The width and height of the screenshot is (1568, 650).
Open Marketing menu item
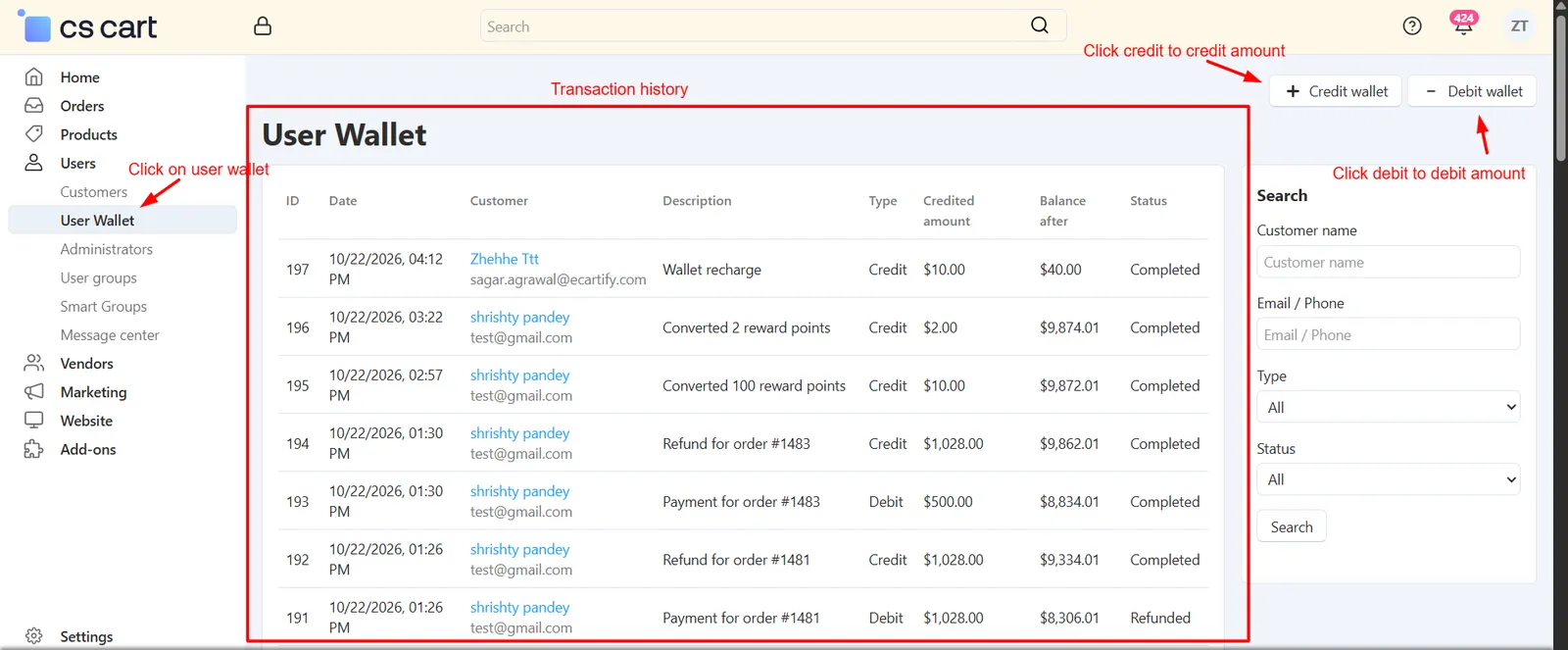pyautogui.click(x=93, y=392)
